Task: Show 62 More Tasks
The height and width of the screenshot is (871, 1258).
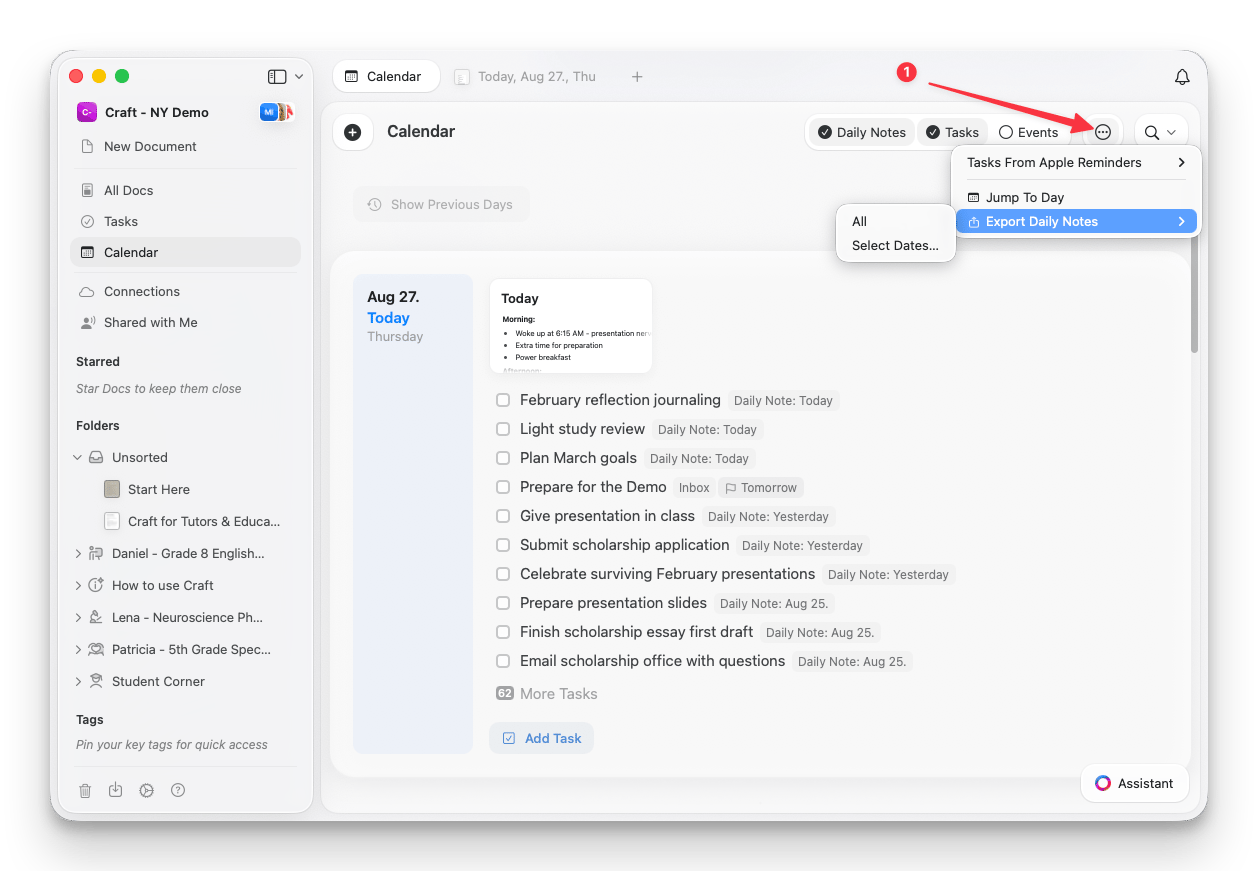Action: click(547, 693)
